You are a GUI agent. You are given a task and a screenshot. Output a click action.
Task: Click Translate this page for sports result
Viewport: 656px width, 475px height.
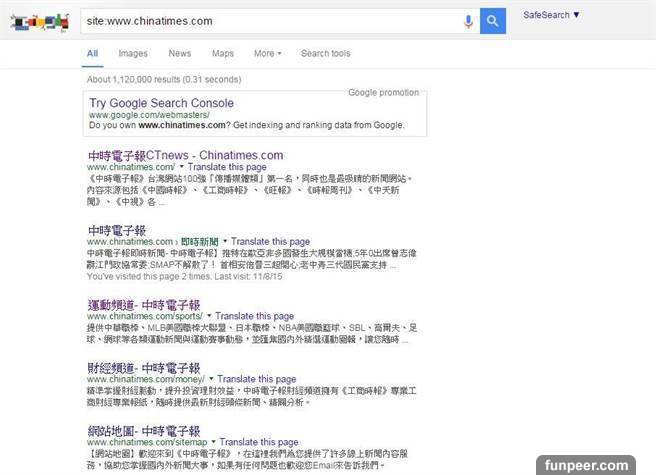(x=255, y=316)
